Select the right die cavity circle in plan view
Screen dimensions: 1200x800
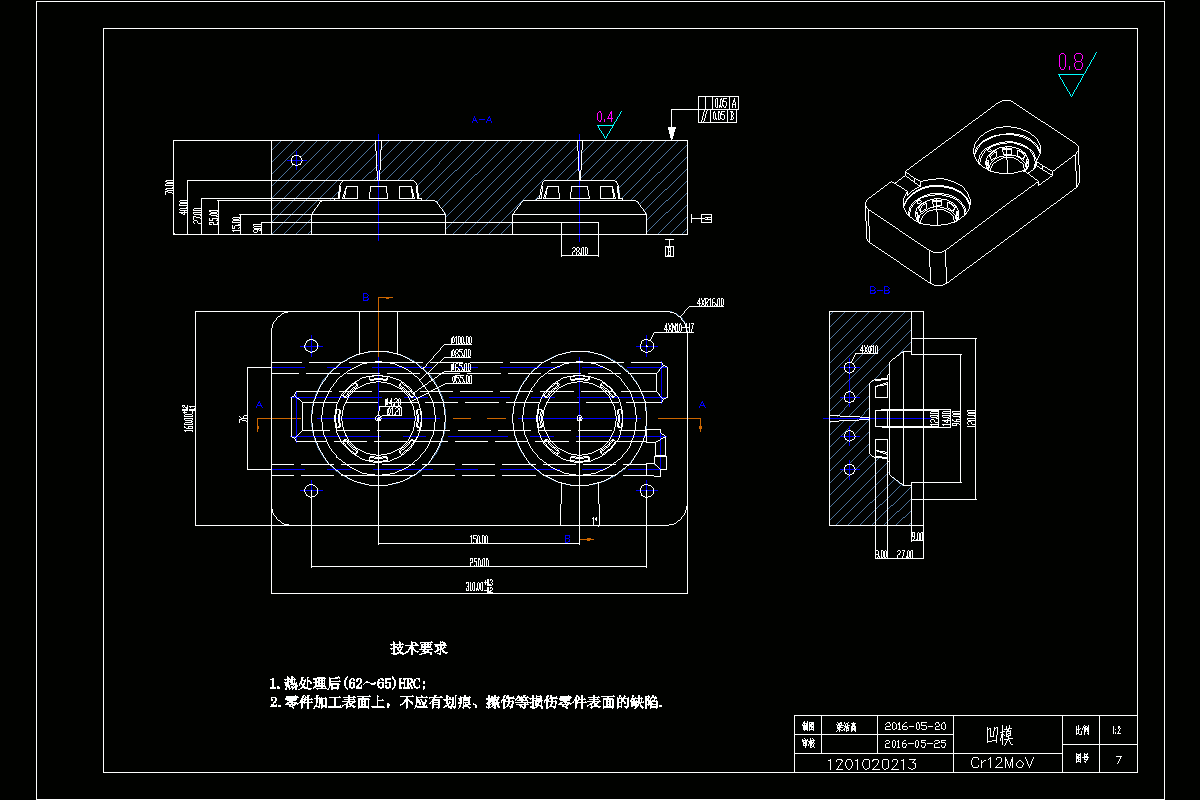click(x=579, y=417)
